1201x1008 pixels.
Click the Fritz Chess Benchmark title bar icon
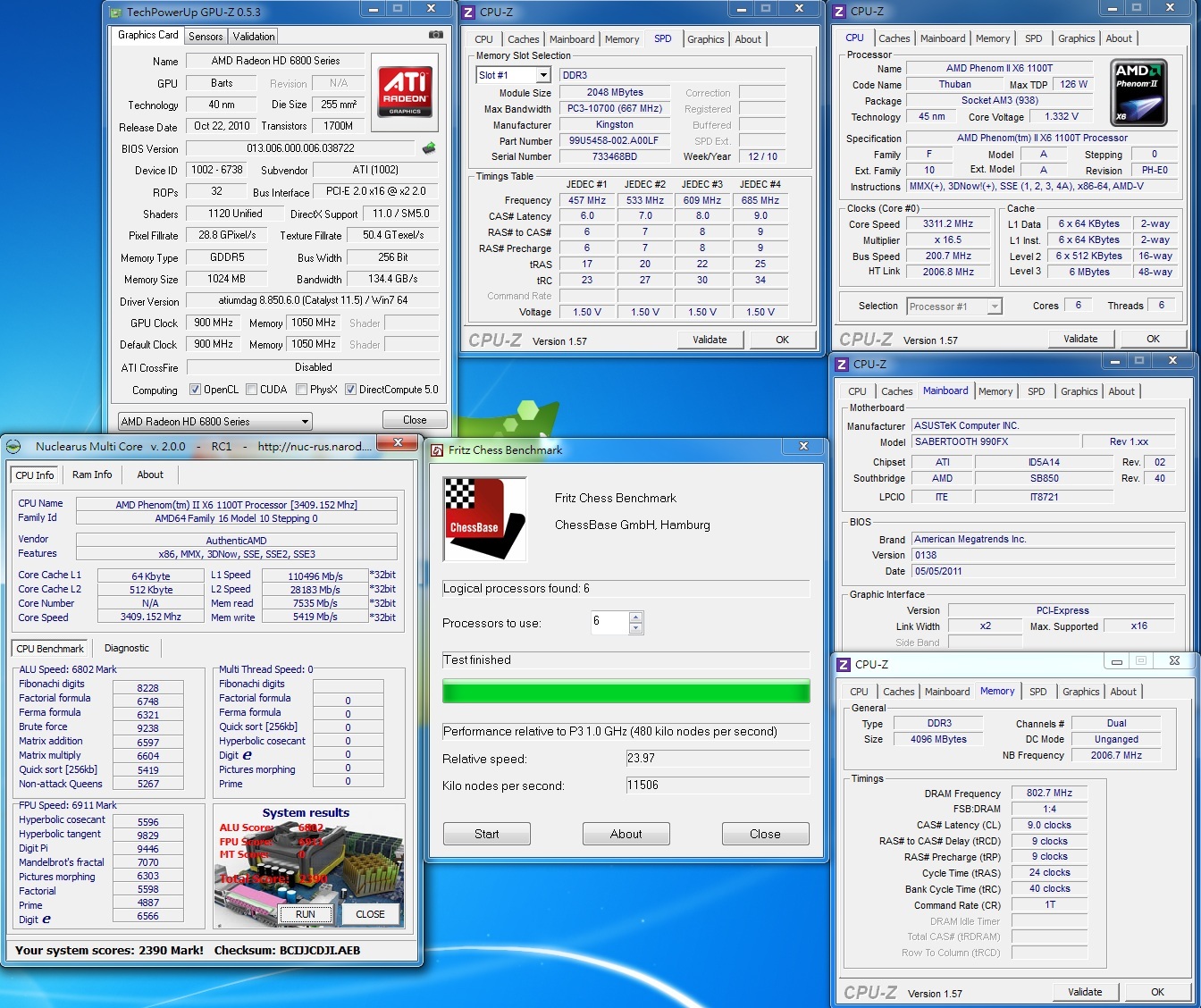(x=437, y=449)
